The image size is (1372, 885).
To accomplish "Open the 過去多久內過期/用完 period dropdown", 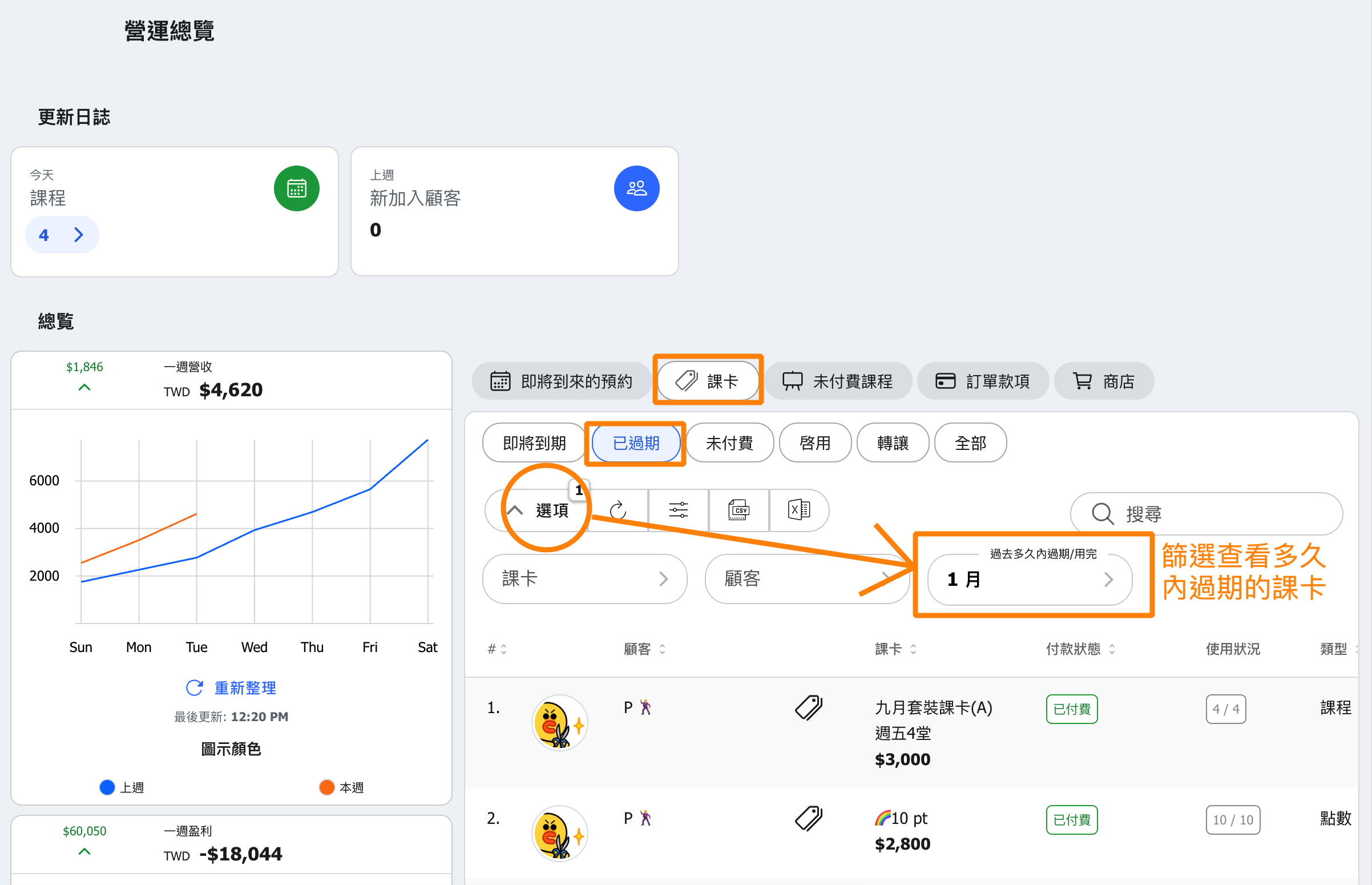I will tap(1030, 580).
